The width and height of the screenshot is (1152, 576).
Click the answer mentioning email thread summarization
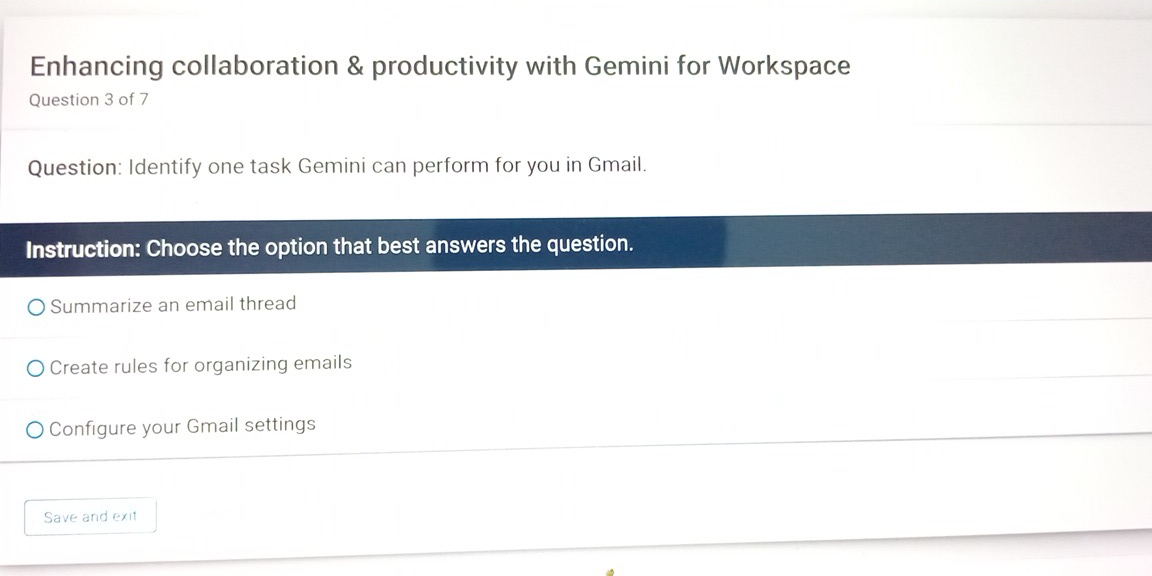pos(174,304)
